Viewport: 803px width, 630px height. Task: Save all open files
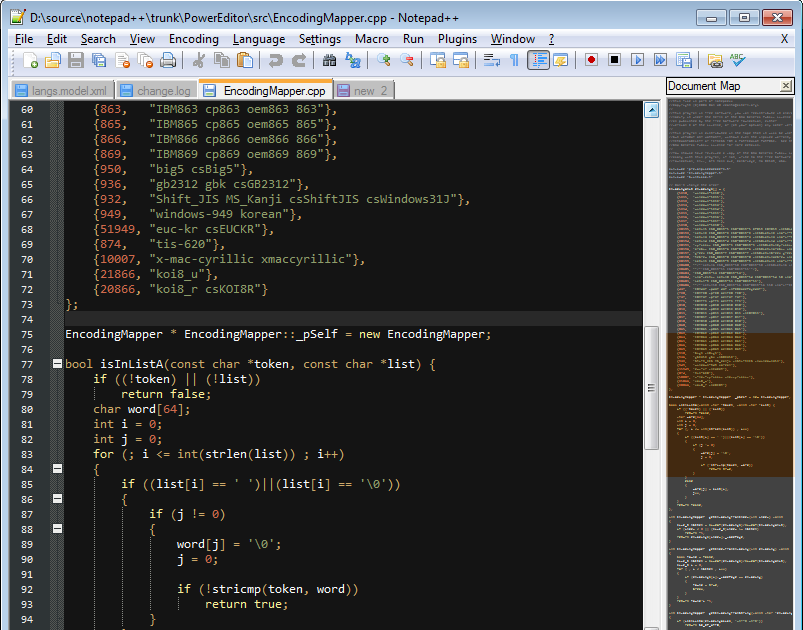pyautogui.click(x=101, y=60)
